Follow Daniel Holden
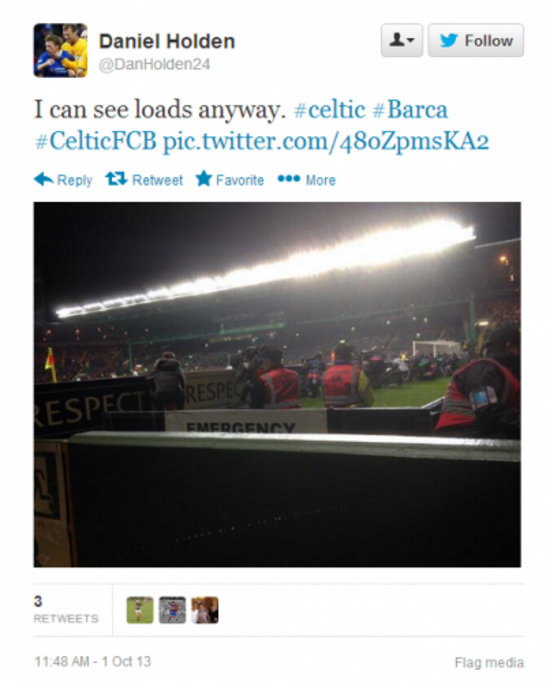Viewport: 550px width, 682px height. [476, 40]
